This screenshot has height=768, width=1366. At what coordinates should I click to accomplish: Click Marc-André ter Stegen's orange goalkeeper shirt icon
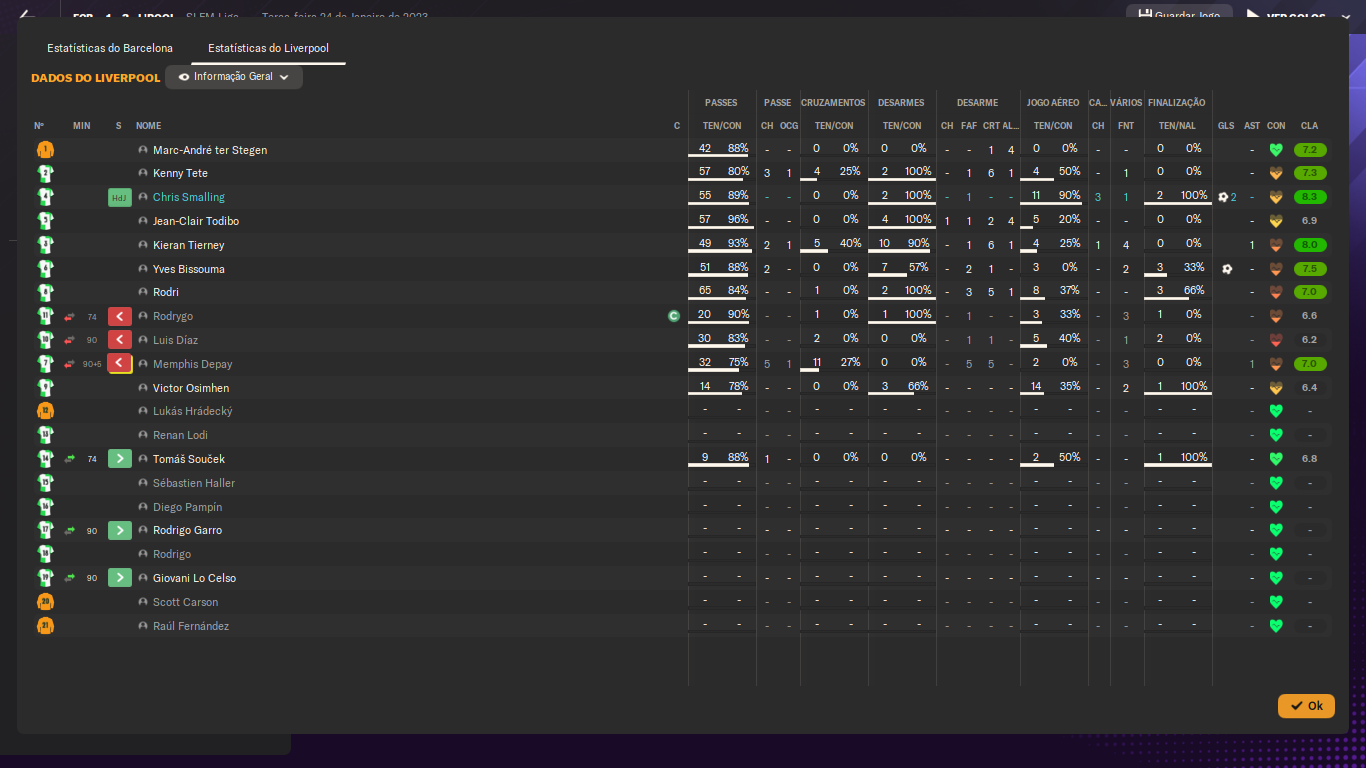45,150
